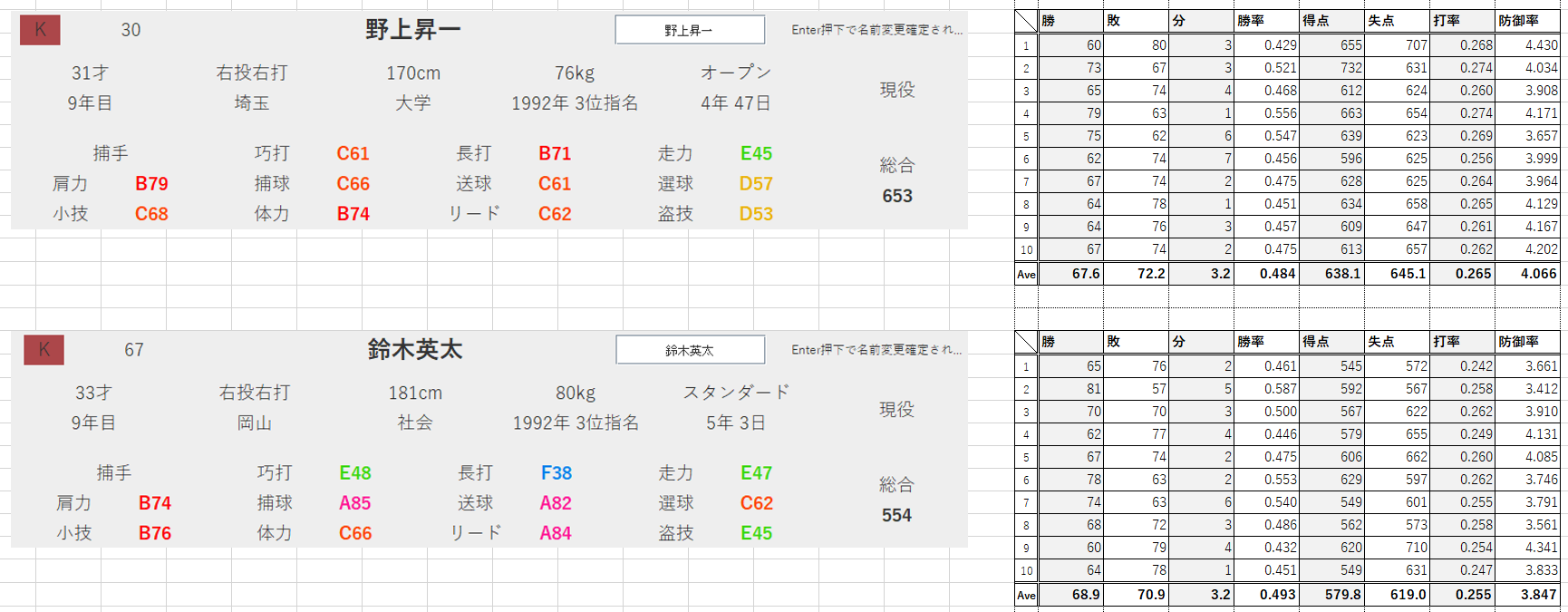Click the 打率 header in the lower table
The image size is (1568, 612).
point(1462,342)
